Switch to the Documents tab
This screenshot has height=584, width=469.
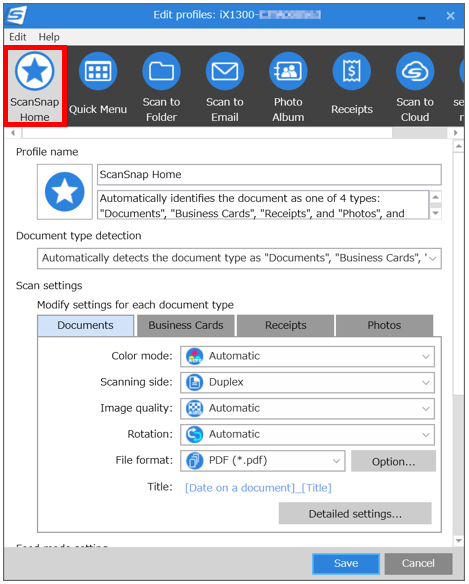pyautogui.click(x=85, y=326)
